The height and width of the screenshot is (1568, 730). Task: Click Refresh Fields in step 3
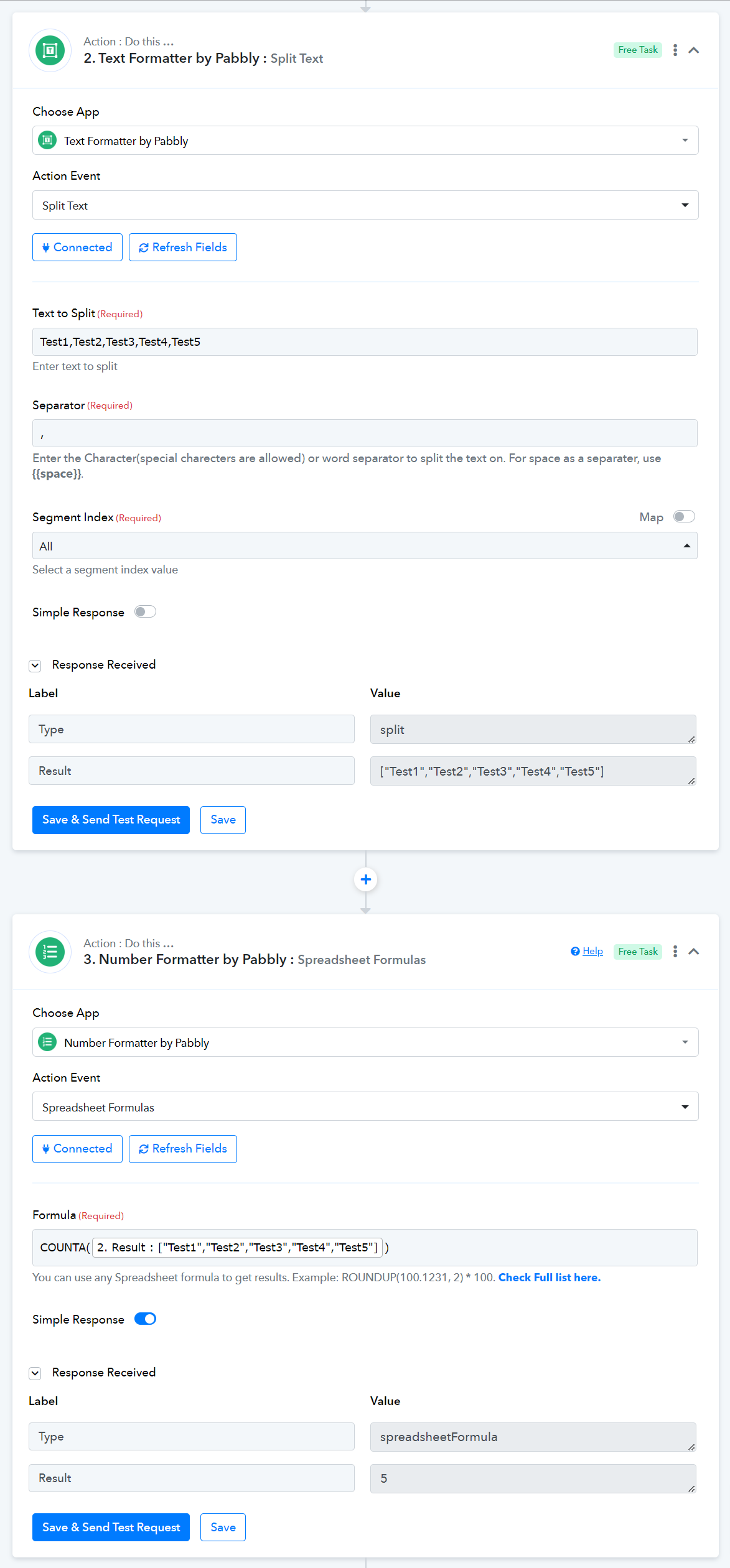pos(183,1149)
